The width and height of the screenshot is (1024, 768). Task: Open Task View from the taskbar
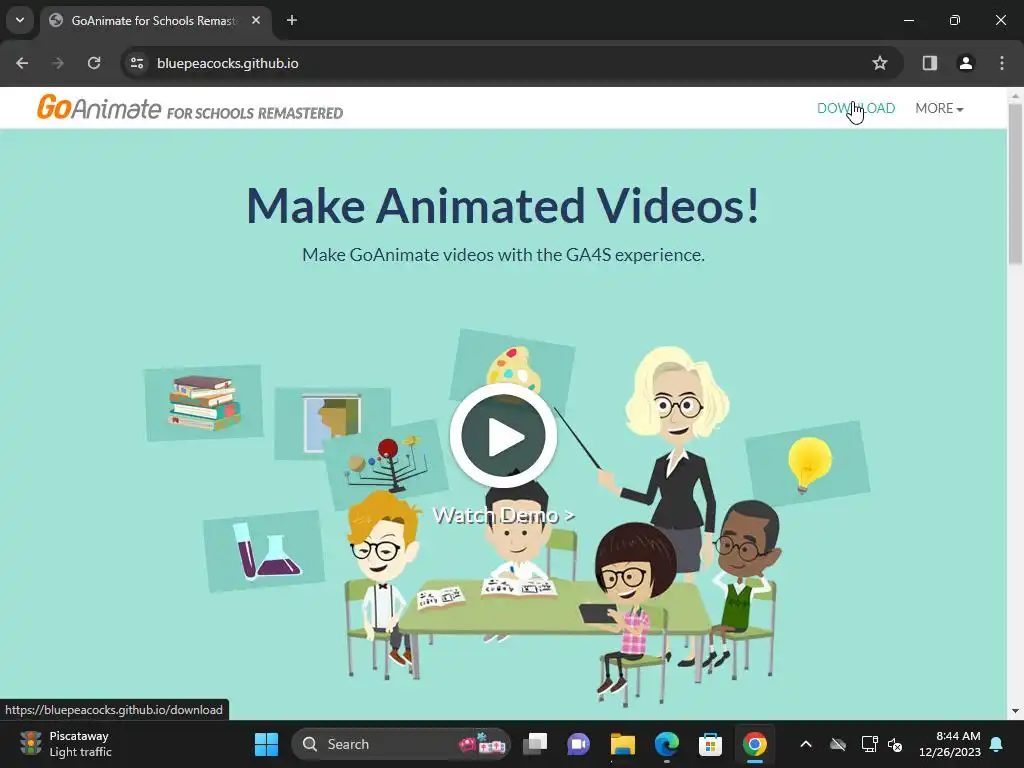click(535, 744)
